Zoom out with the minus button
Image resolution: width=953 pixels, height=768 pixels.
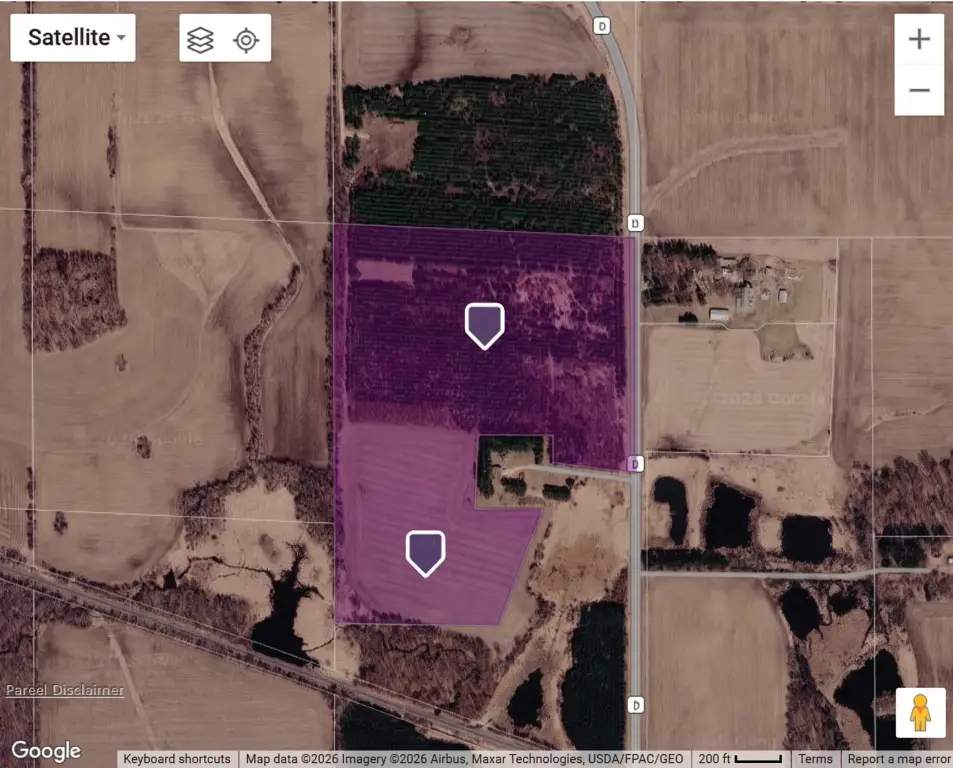click(x=919, y=90)
